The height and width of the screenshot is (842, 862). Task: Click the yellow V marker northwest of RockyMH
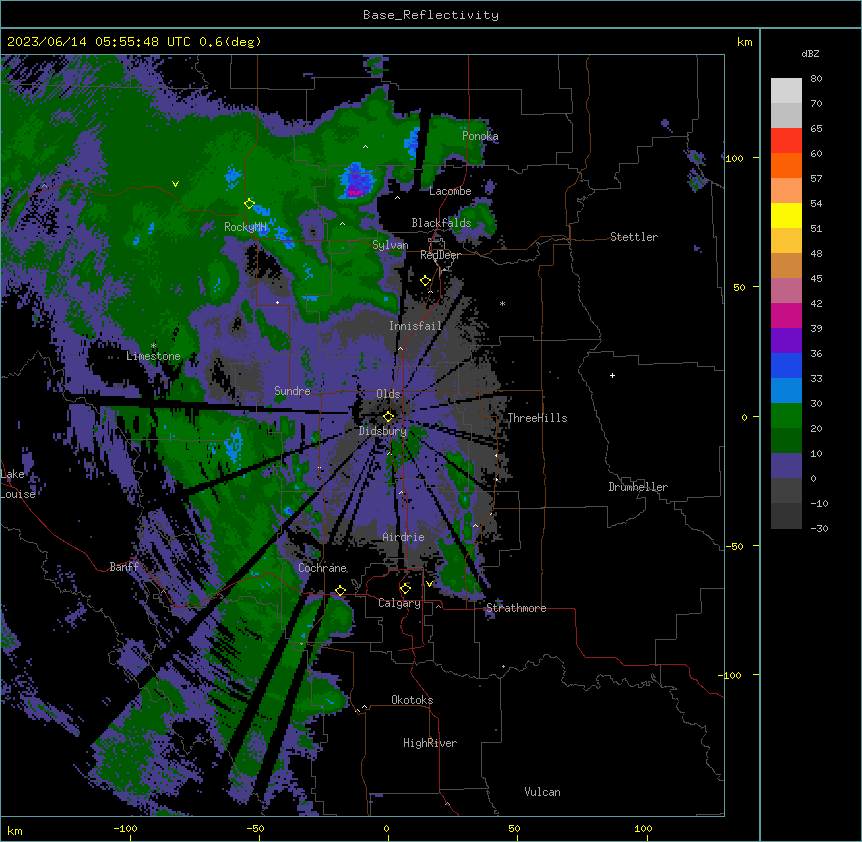[175, 184]
